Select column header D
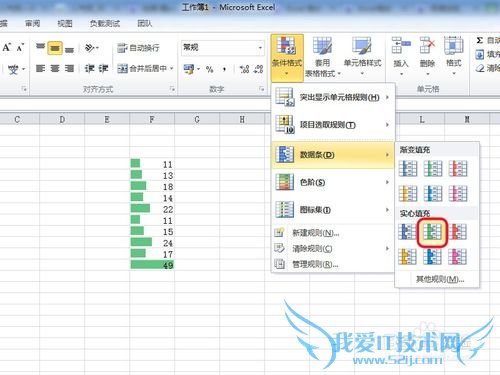 pos(62,119)
